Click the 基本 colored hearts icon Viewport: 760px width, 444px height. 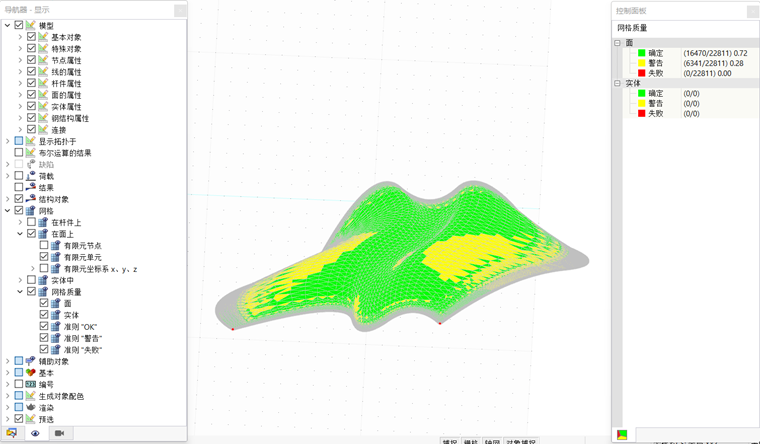31,373
